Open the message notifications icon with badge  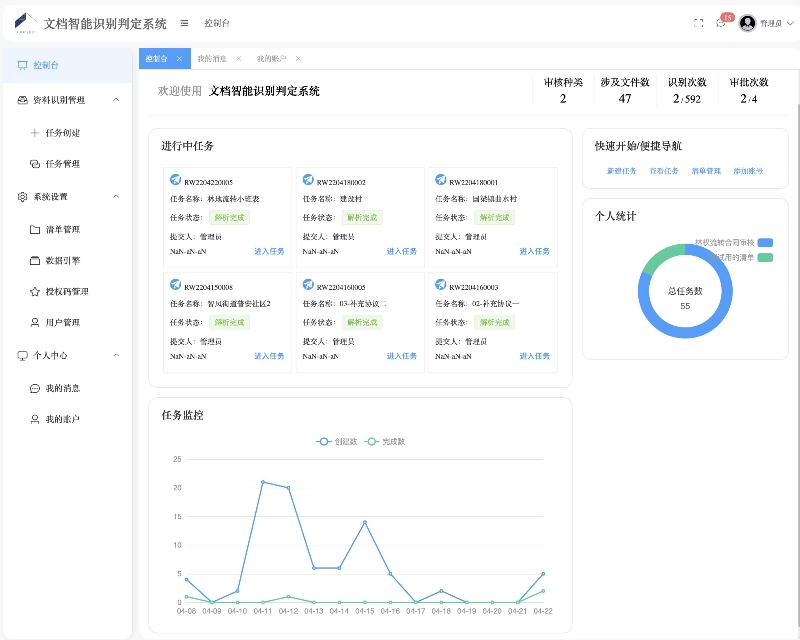pyautogui.click(x=721, y=23)
